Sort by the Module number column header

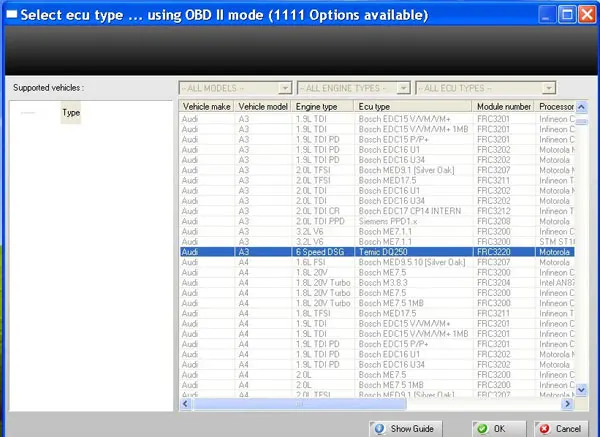click(x=504, y=106)
